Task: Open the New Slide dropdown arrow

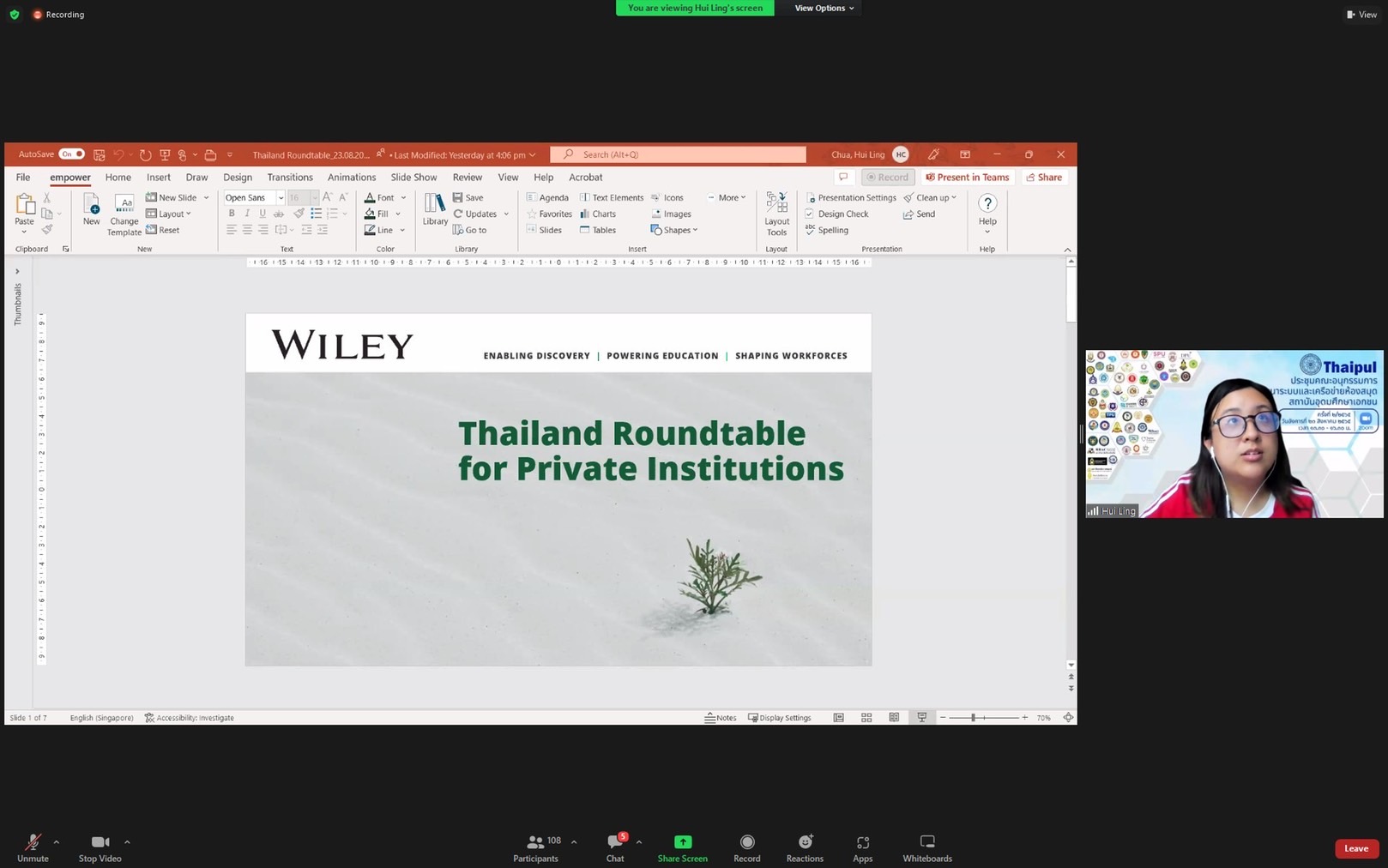Action: 206,197
